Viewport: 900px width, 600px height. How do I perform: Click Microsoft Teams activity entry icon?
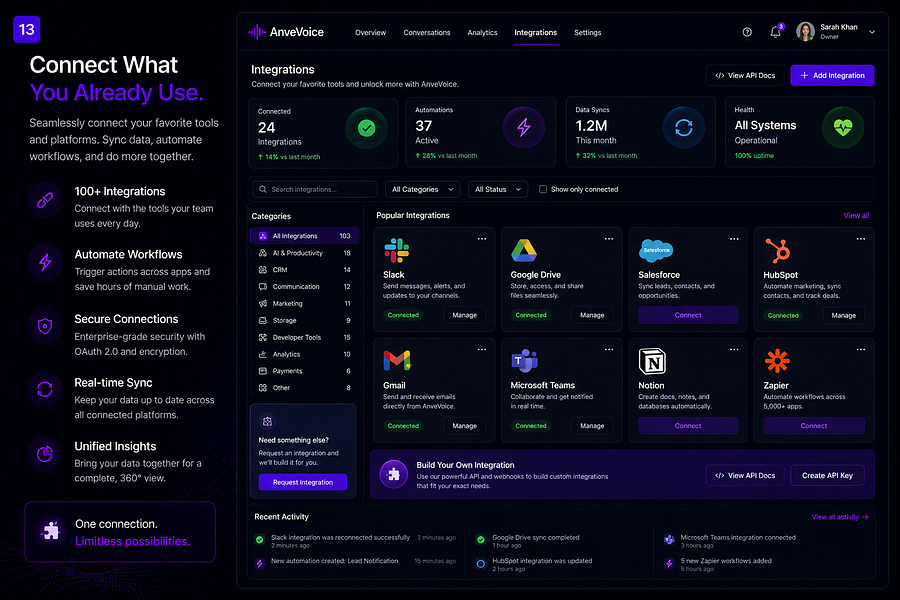point(669,540)
